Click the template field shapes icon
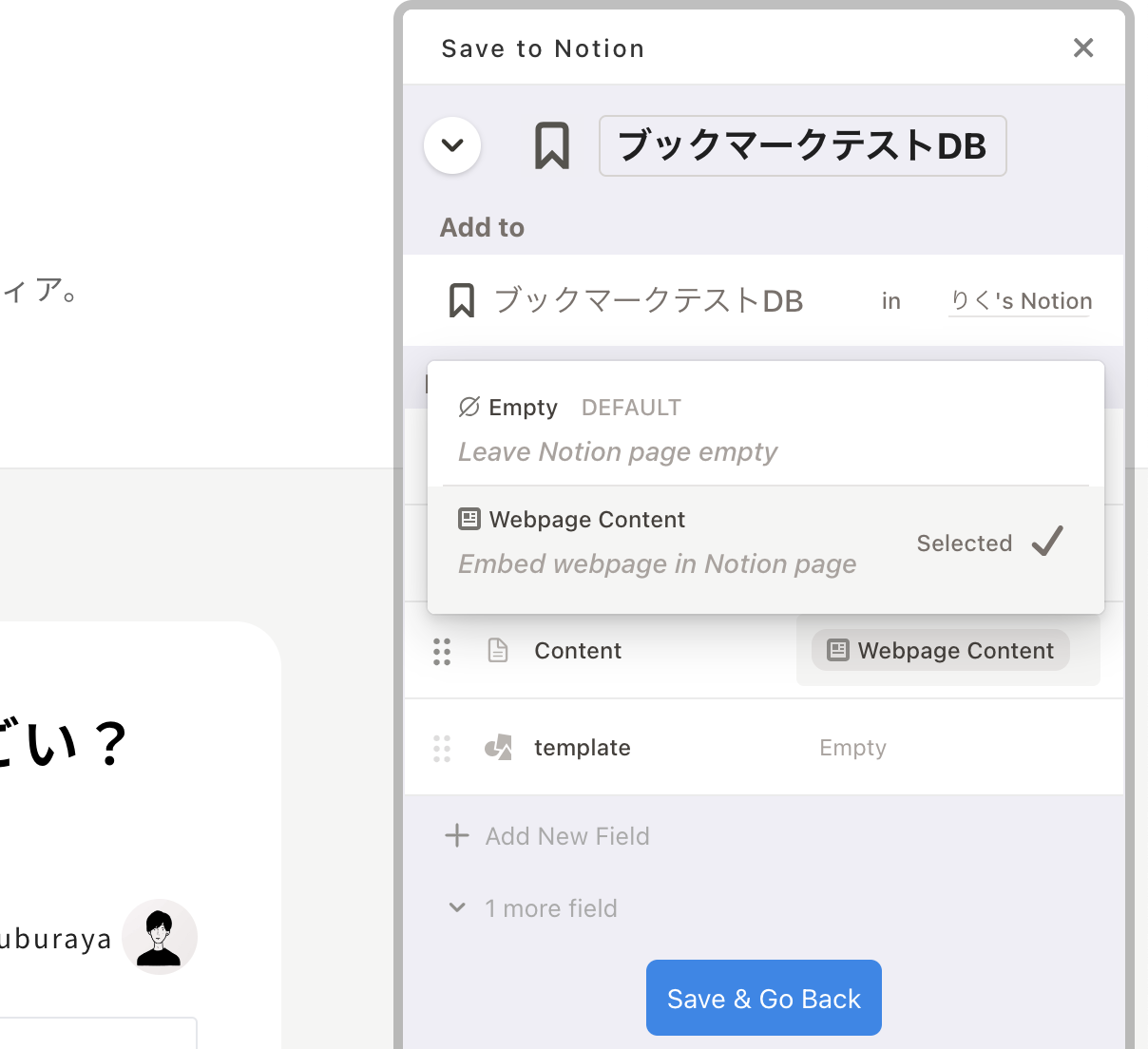 [498, 748]
